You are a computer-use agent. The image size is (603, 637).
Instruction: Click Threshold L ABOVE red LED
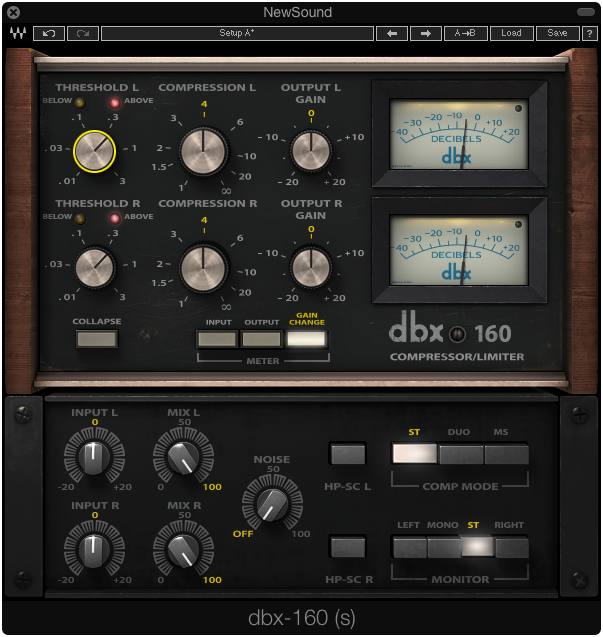pyautogui.click(x=115, y=103)
